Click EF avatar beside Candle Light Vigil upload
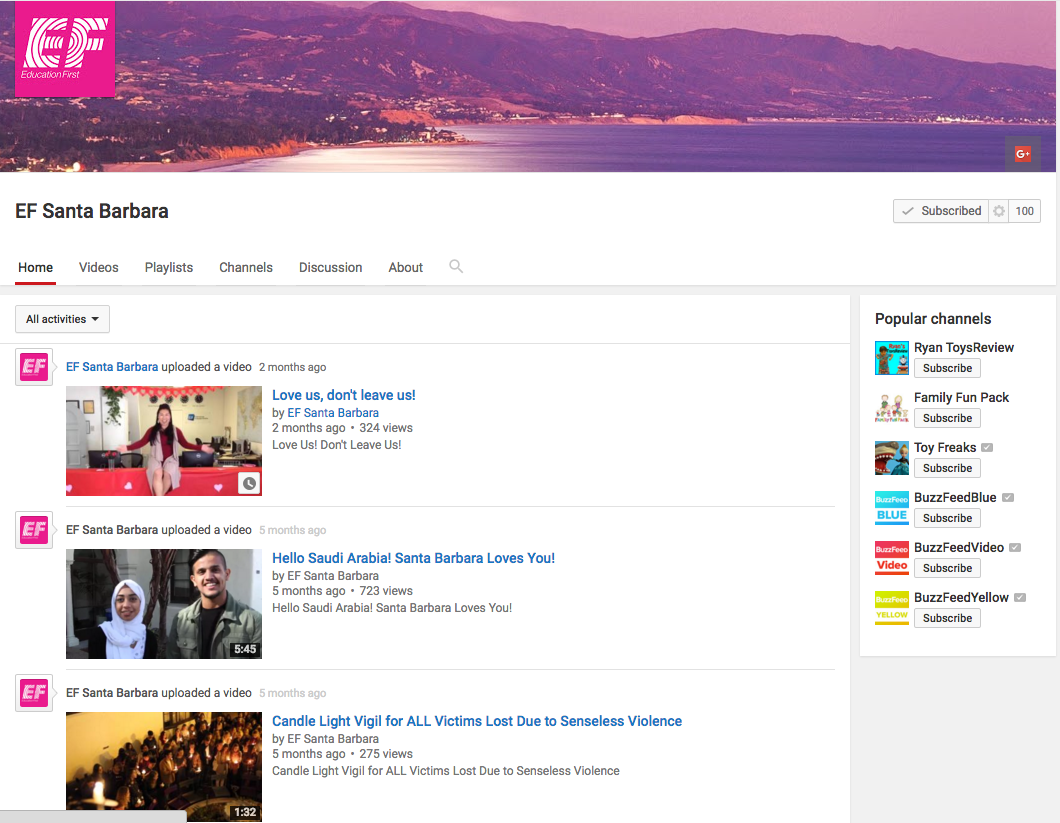Image resolution: width=1060 pixels, height=823 pixels. 34,693
